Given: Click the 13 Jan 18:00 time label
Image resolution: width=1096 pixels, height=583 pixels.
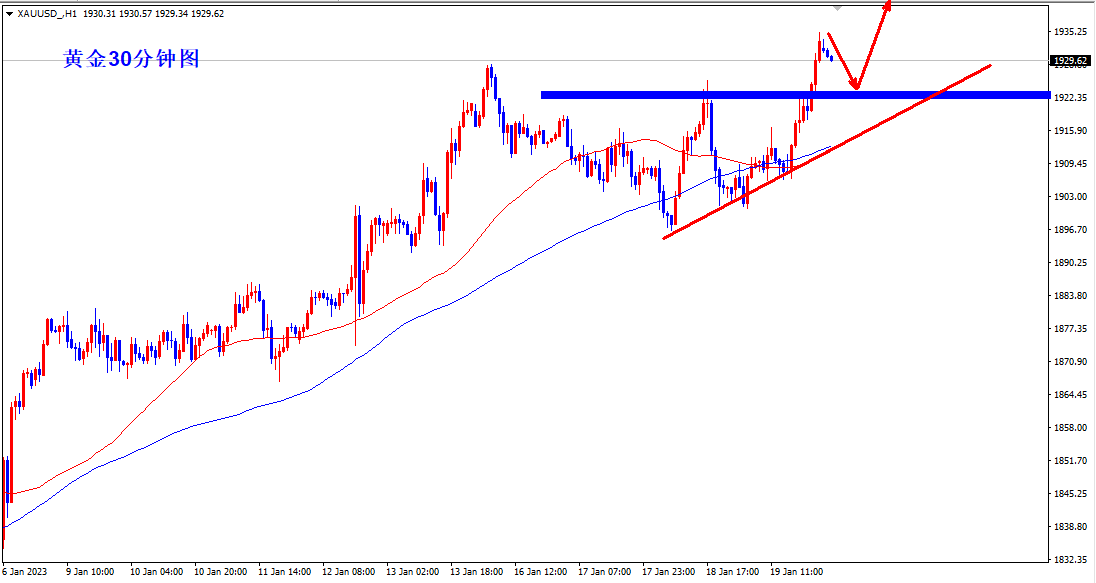Looking at the screenshot, I should pyautogui.click(x=477, y=572).
